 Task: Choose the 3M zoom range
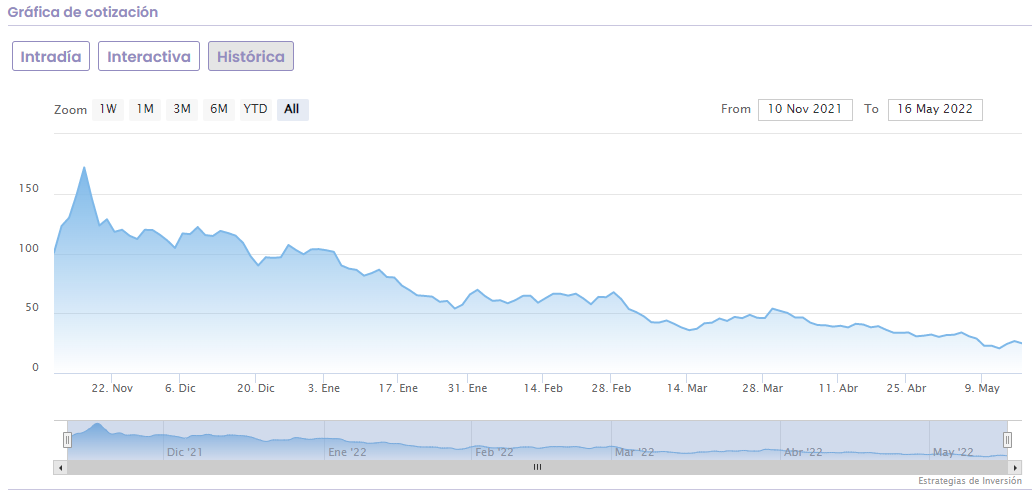[x=182, y=110]
